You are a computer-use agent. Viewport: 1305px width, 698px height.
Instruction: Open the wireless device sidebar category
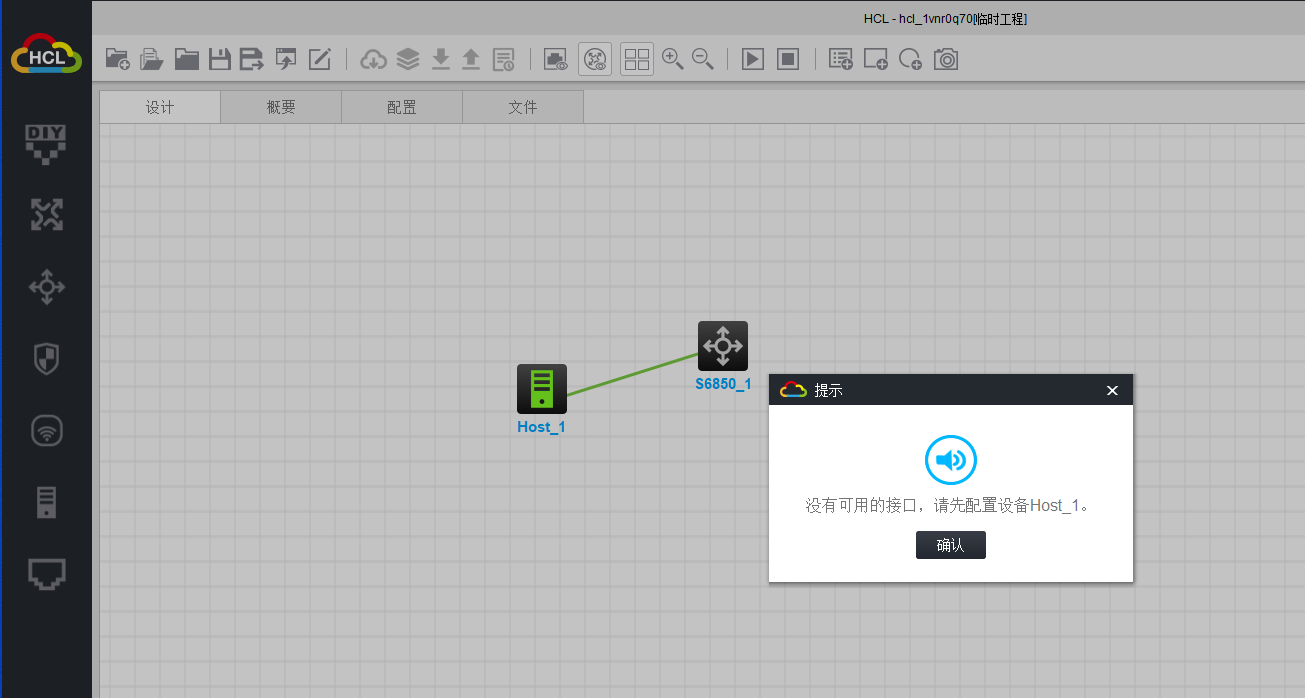pos(47,431)
